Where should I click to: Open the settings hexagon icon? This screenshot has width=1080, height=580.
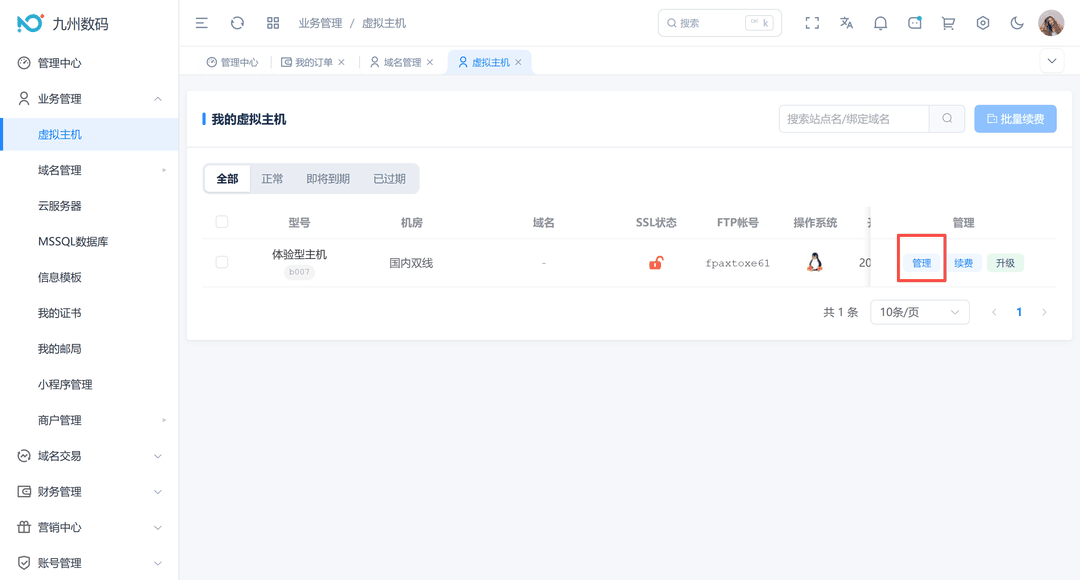(x=983, y=23)
